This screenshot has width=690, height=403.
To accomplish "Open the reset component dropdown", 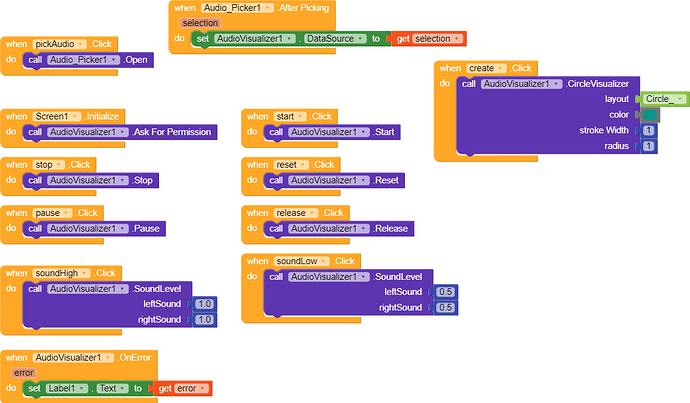I will click(x=291, y=165).
